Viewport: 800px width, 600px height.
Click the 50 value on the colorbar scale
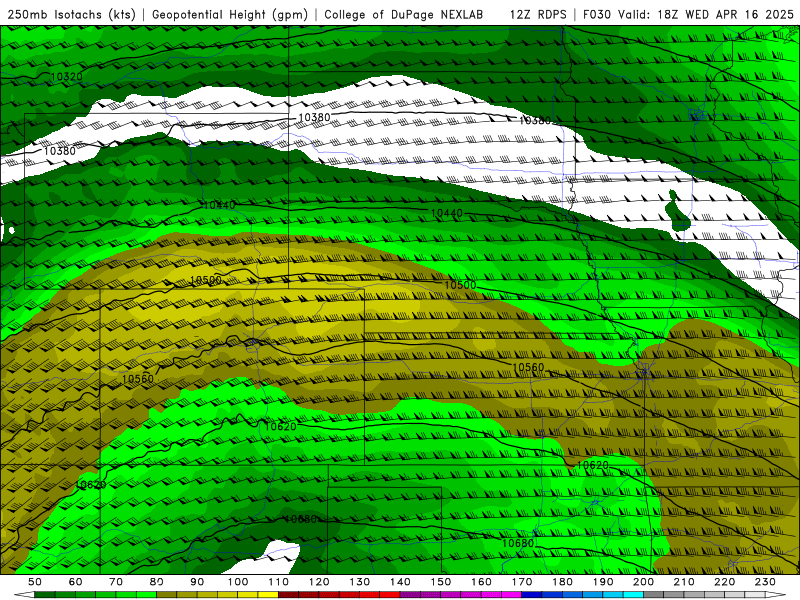[35, 582]
